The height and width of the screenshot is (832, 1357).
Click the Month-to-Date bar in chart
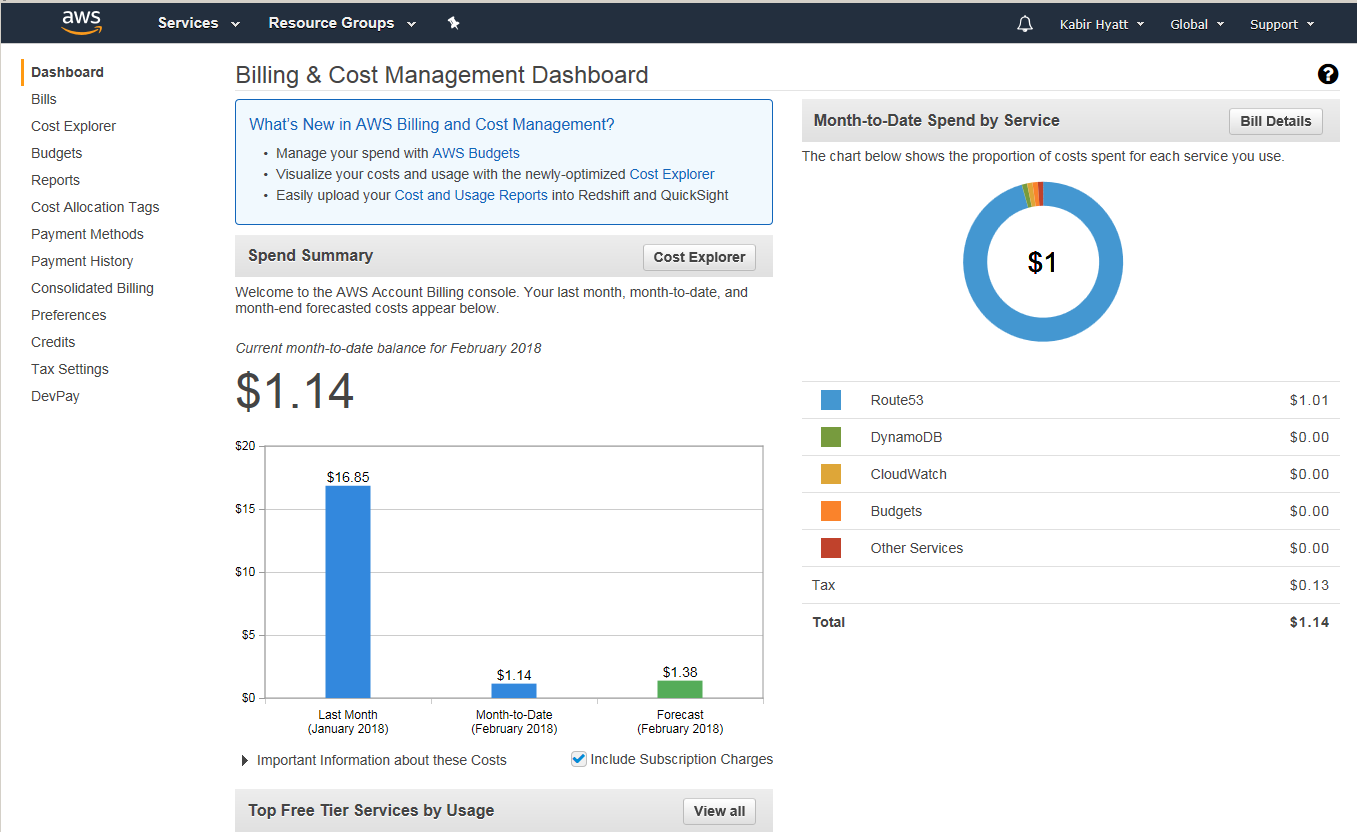[514, 691]
